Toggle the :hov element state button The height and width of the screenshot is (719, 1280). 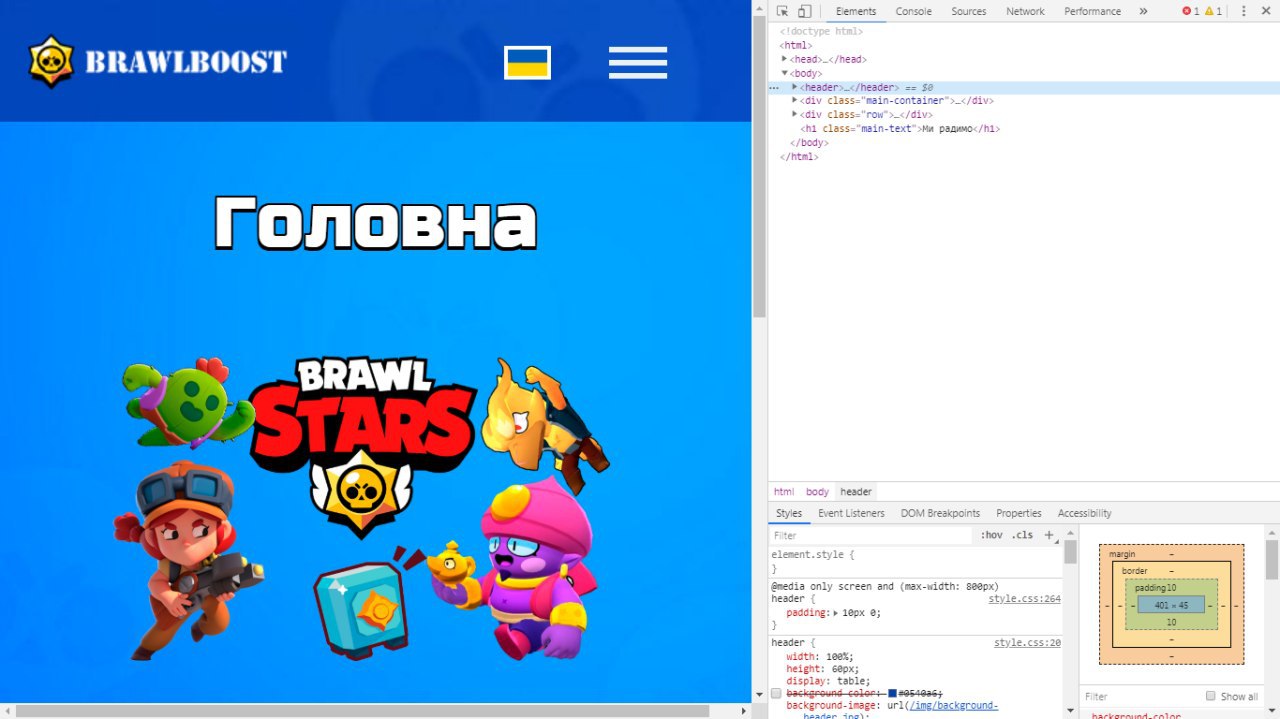[991, 535]
